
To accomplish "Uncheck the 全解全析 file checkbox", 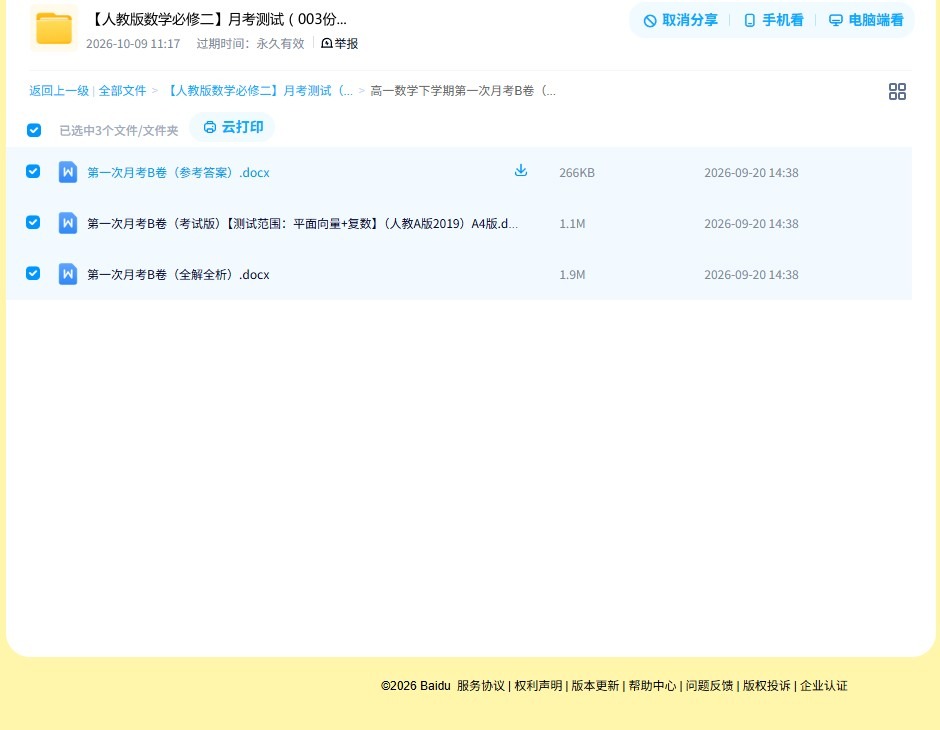I will [x=33, y=273].
